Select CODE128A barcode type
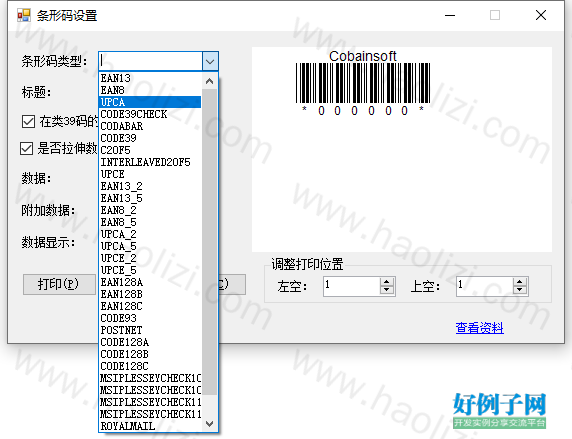Image resolution: width=572 pixels, height=439 pixels. tap(150, 343)
